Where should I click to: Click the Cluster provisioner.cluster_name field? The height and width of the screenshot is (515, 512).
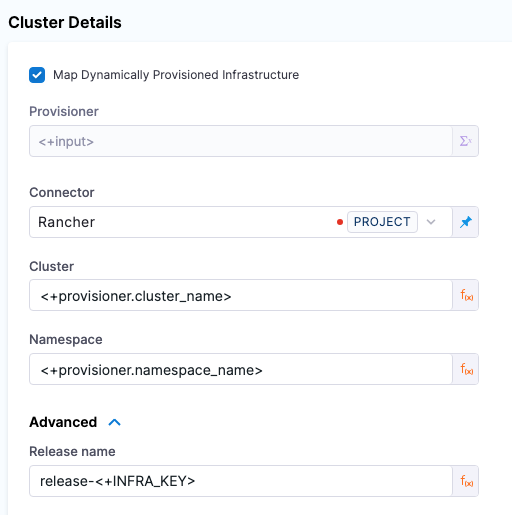(241, 295)
